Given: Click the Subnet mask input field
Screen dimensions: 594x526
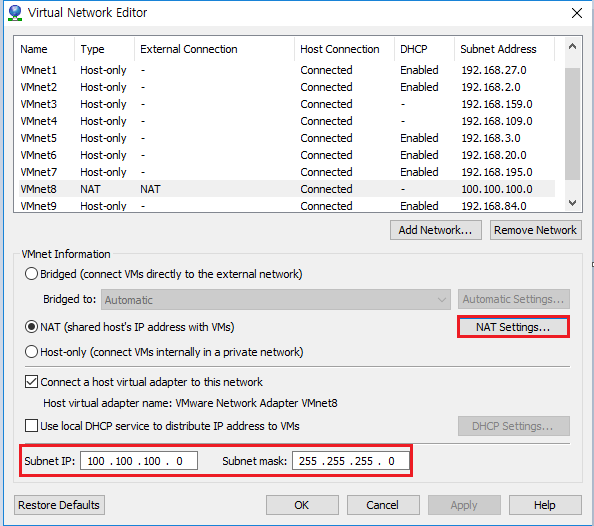Looking at the screenshot, I should click(351, 461).
